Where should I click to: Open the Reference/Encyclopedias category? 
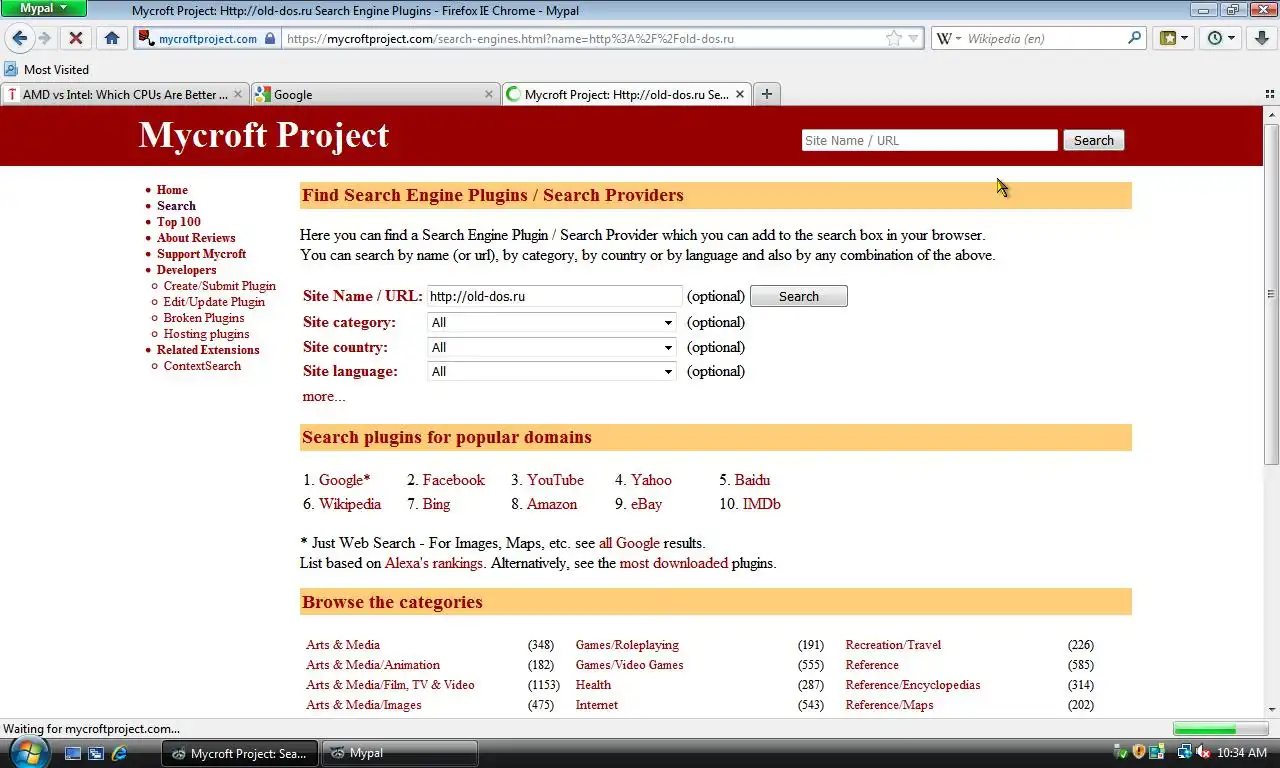[x=913, y=685]
